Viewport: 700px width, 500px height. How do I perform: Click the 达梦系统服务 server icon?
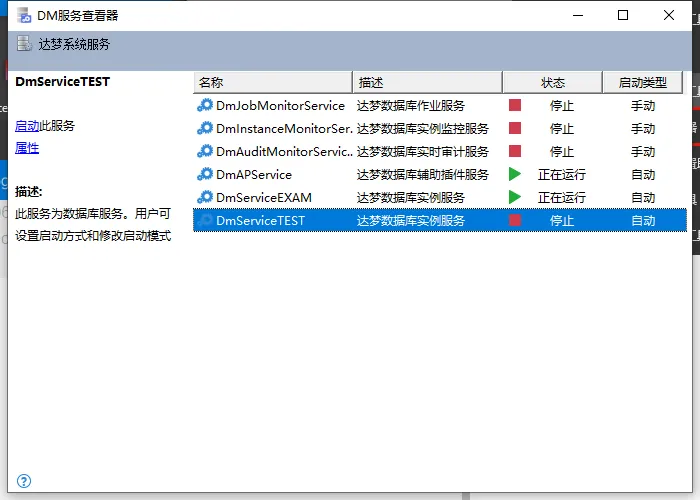click(24, 44)
